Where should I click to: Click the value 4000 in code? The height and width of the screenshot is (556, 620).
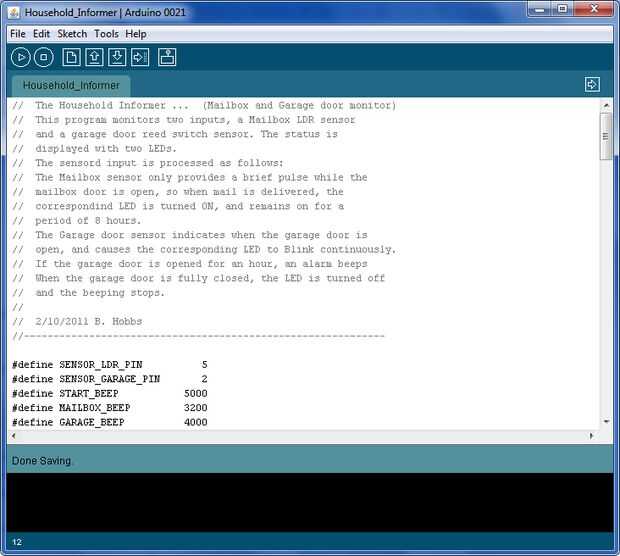(x=196, y=422)
